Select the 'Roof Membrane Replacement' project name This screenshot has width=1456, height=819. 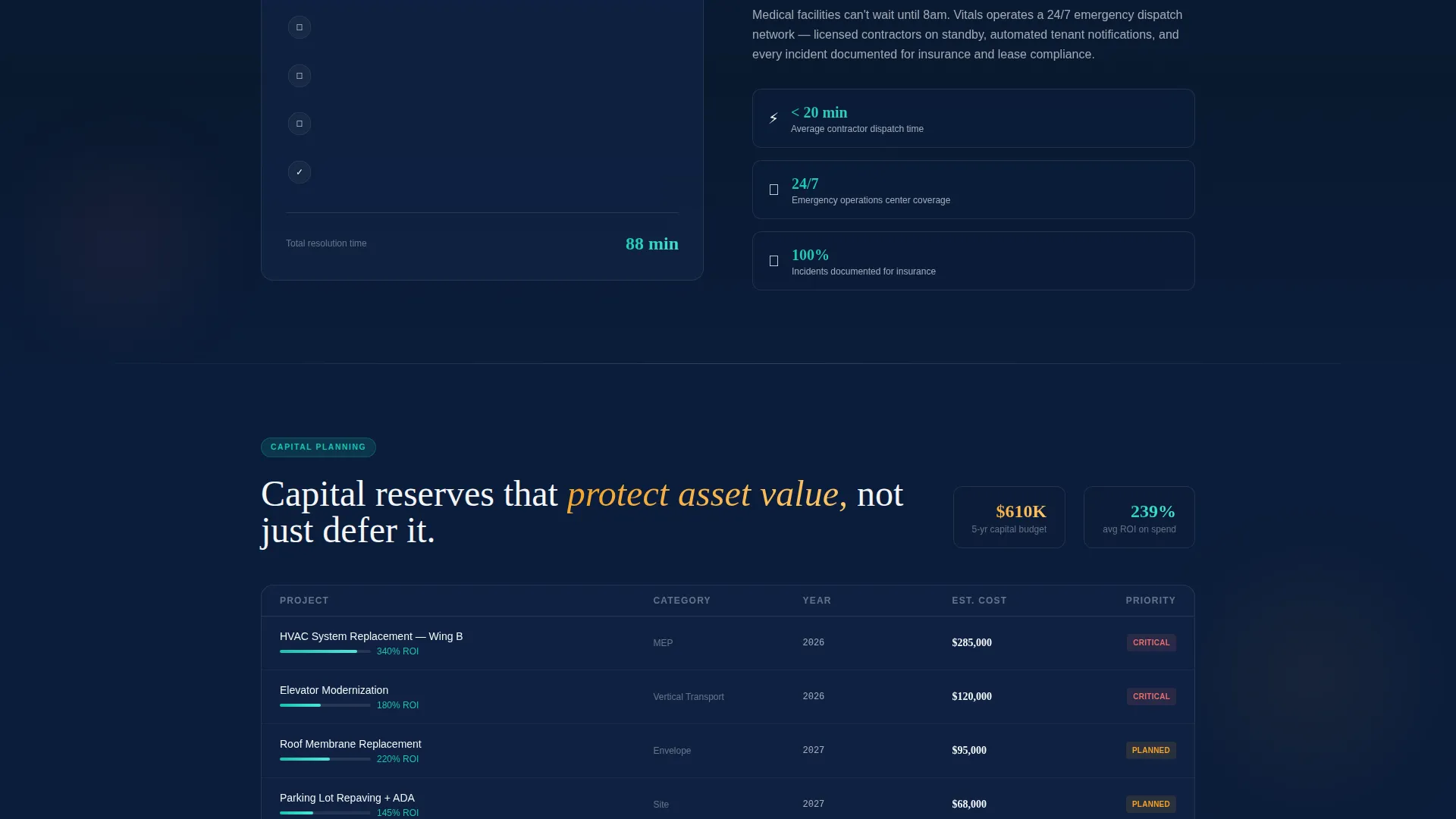click(x=350, y=744)
